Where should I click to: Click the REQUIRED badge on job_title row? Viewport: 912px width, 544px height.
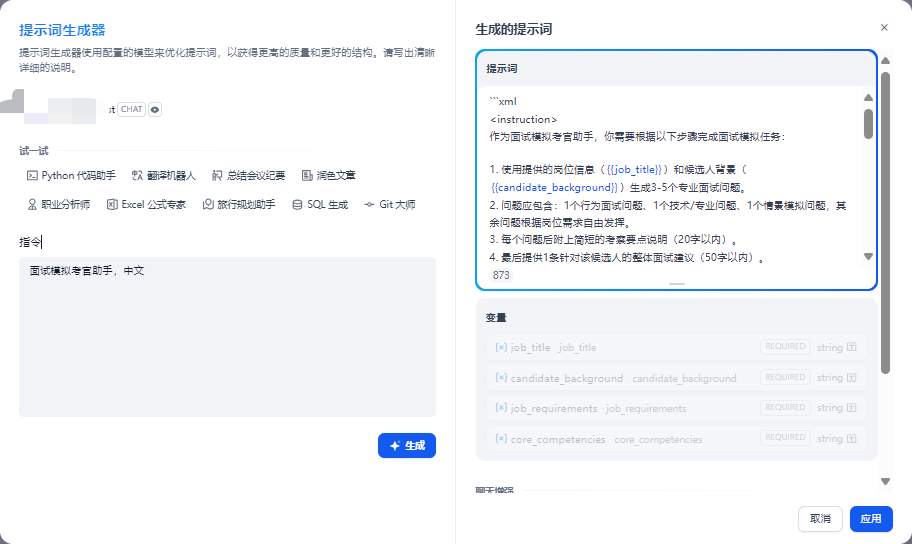[x=785, y=346]
